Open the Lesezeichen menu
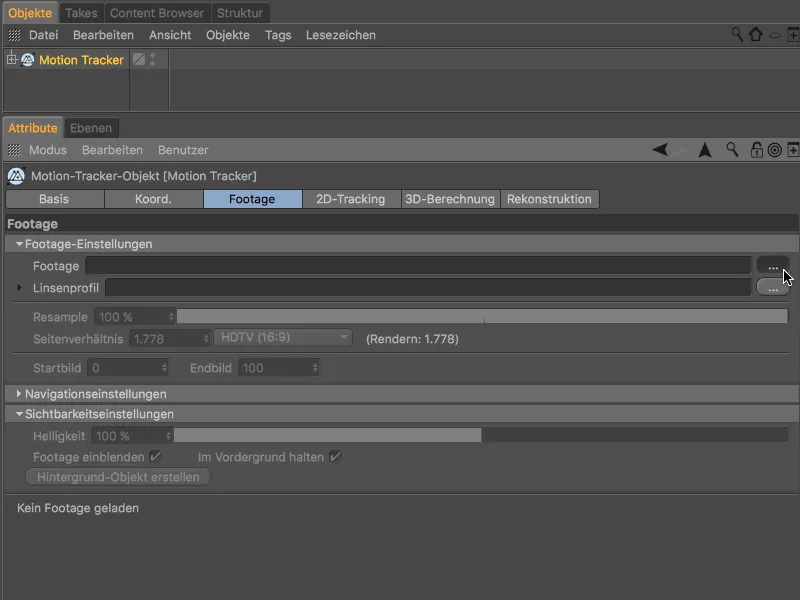 point(343,34)
